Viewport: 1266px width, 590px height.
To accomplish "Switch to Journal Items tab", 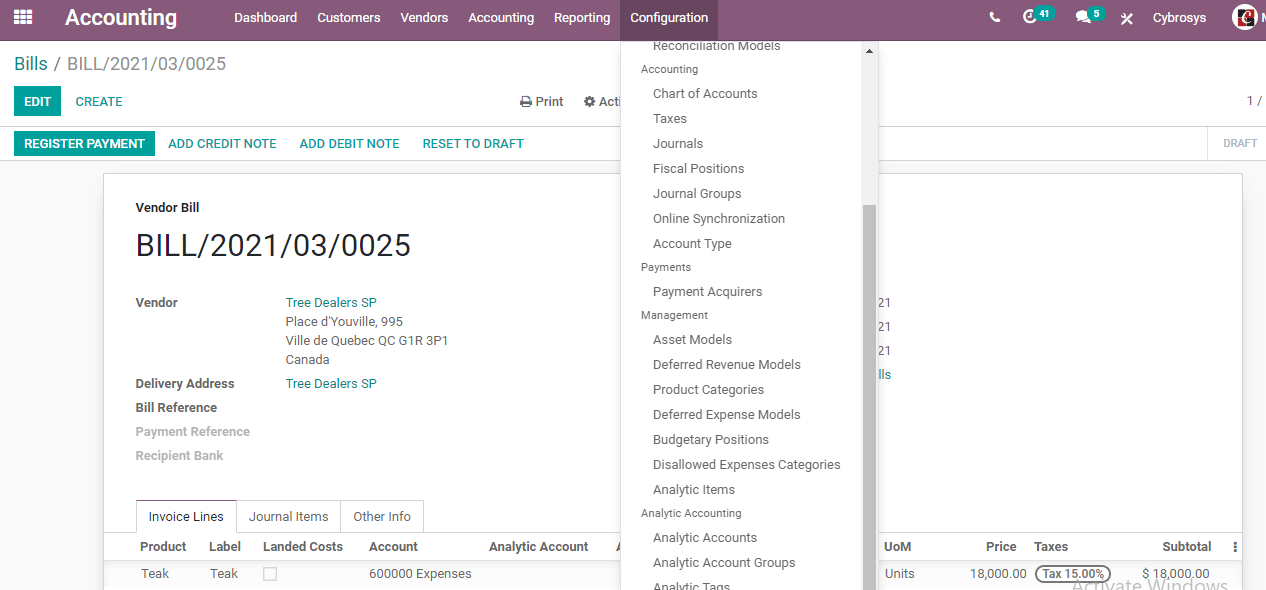I will pyautogui.click(x=289, y=517).
